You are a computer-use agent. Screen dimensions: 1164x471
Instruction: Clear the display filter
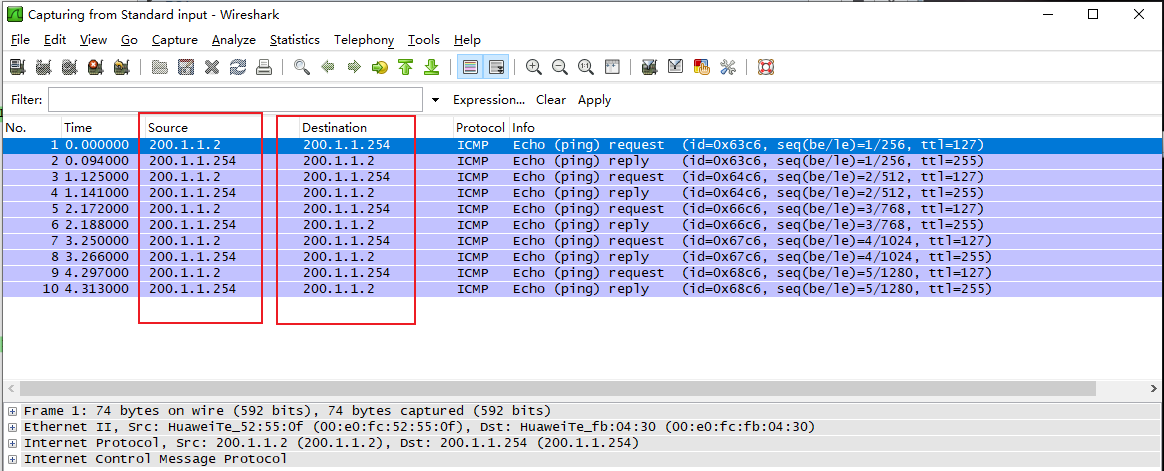tap(551, 100)
